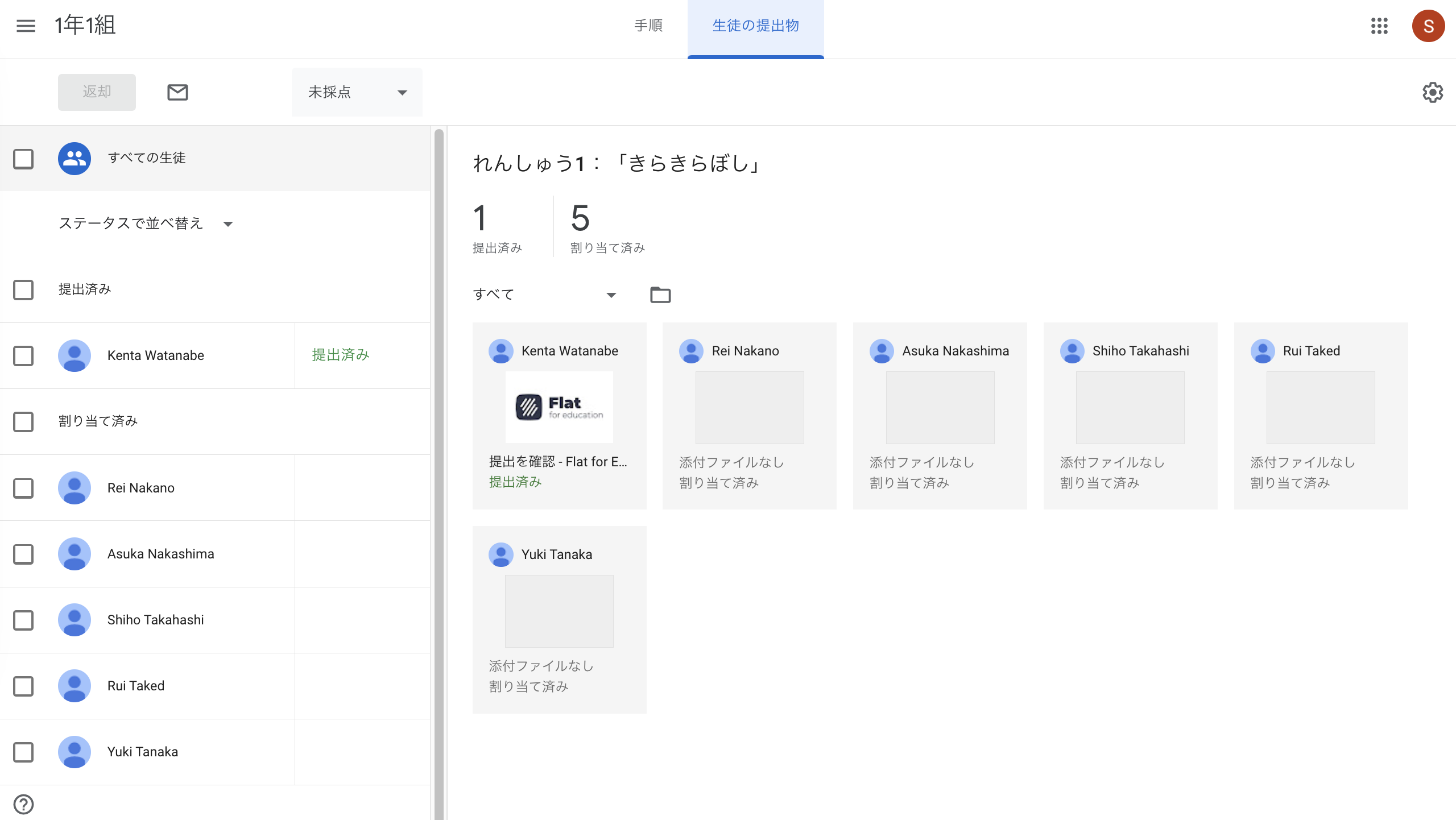Click the すべての生徒 group icon
Image resolution: width=1456 pixels, height=820 pixels.
[x=74, y=159]
